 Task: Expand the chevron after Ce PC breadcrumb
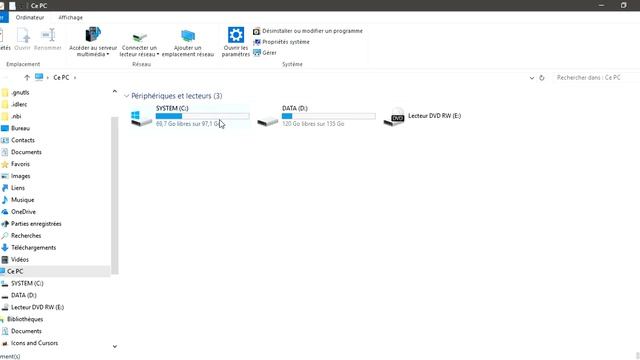point(75,78)
